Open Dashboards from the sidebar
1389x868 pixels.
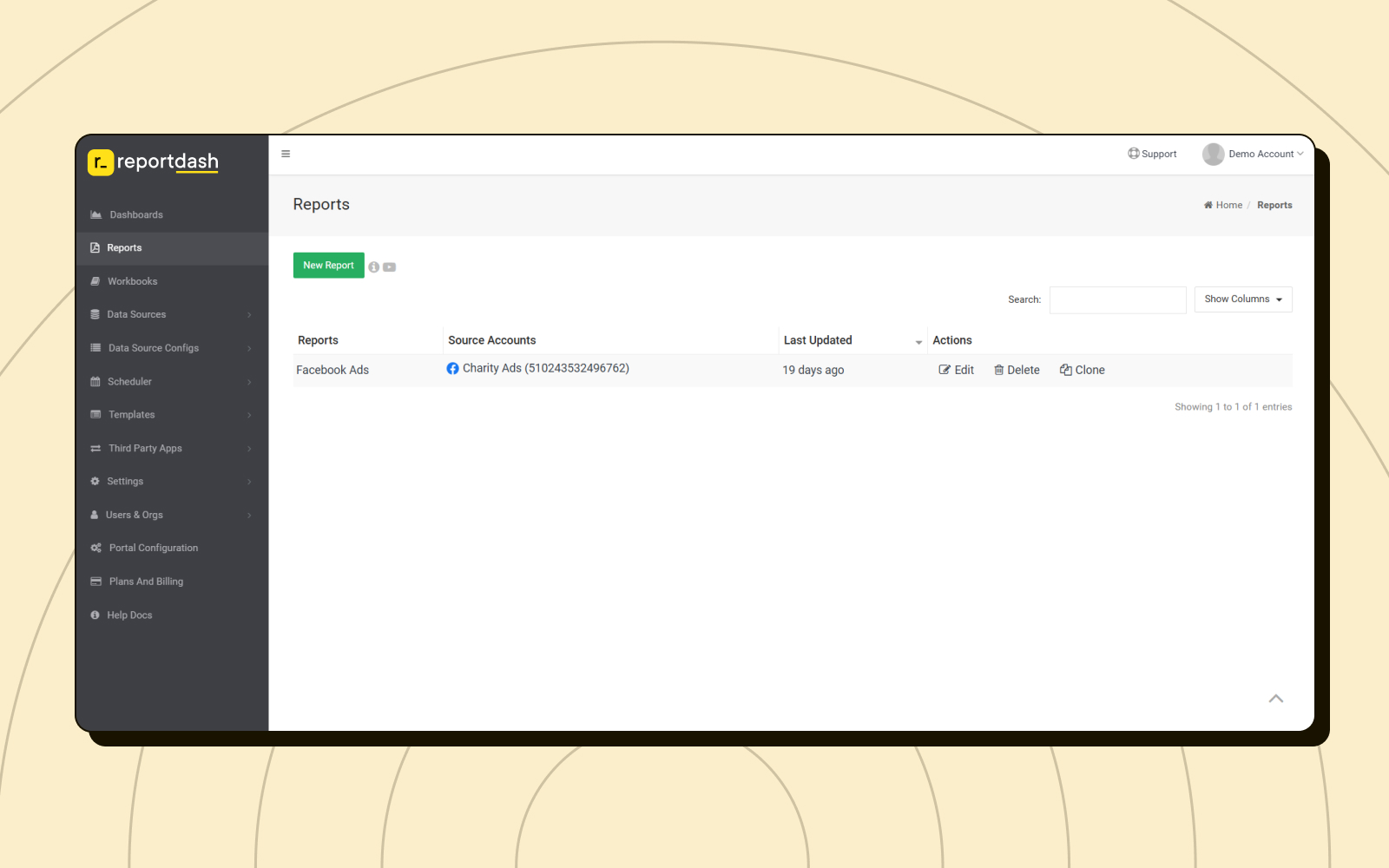click(x=172, y=214)
